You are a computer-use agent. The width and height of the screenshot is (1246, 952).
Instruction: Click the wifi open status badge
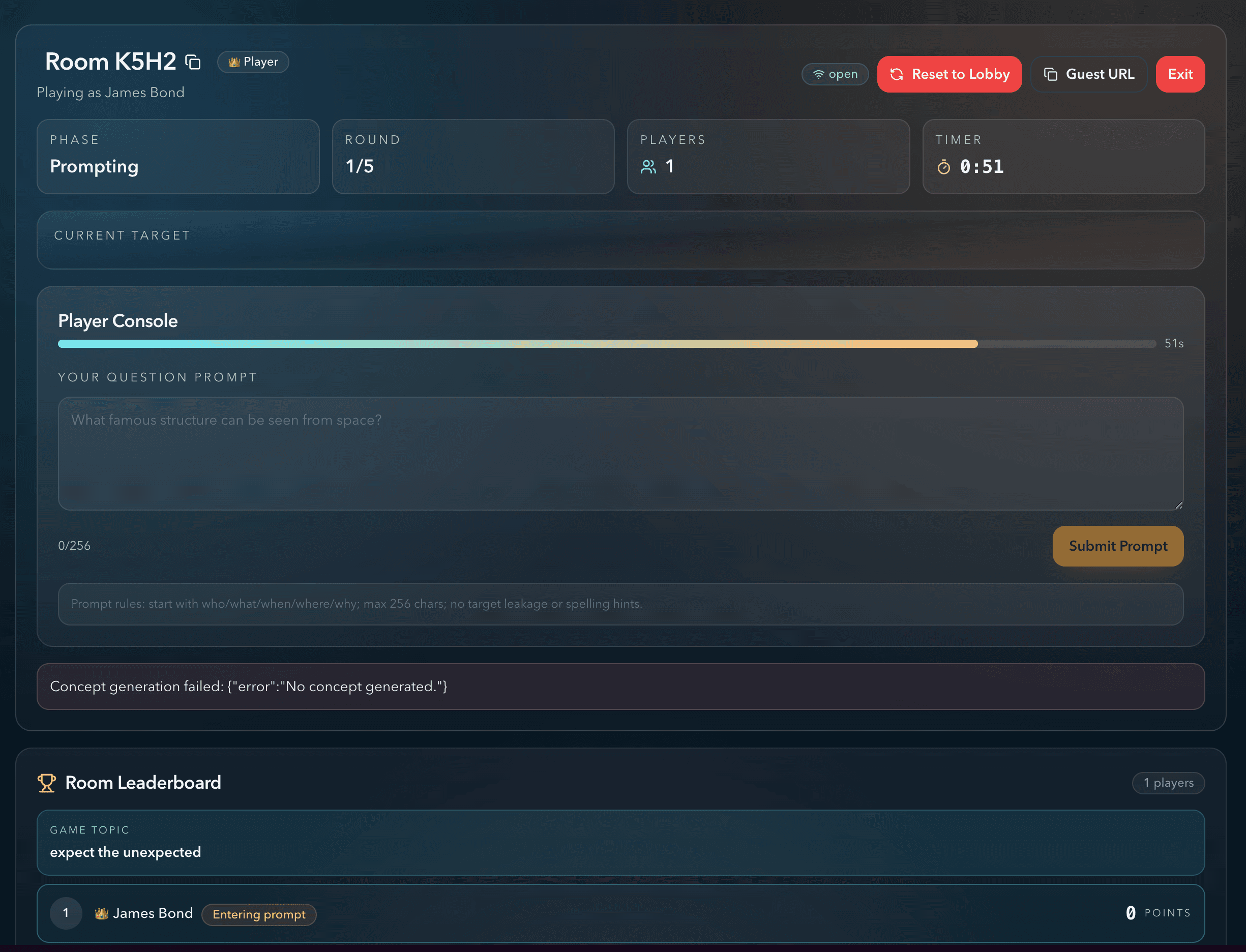pyautogui.click(x=835, y=74)
